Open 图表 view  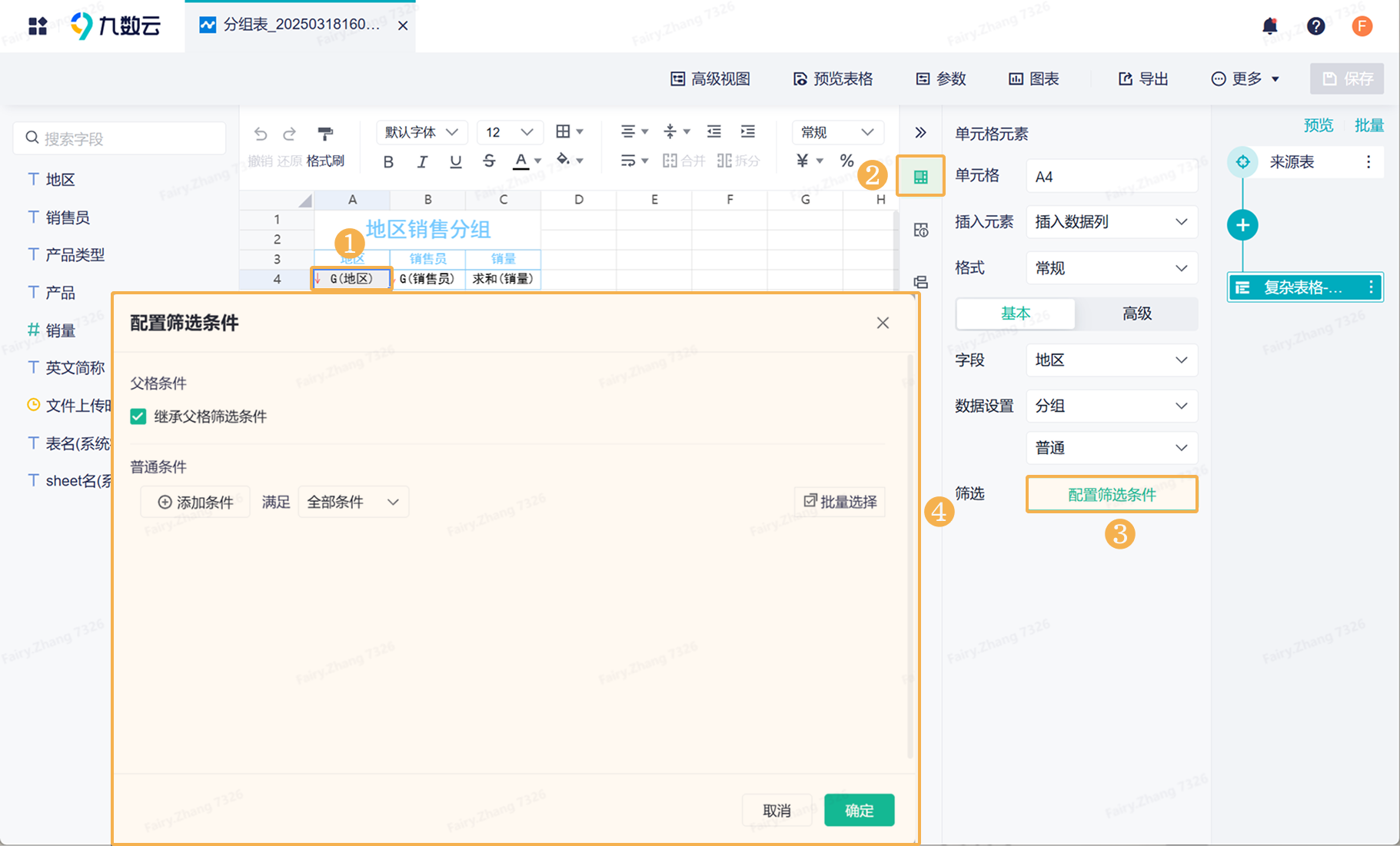(1034, 79)
